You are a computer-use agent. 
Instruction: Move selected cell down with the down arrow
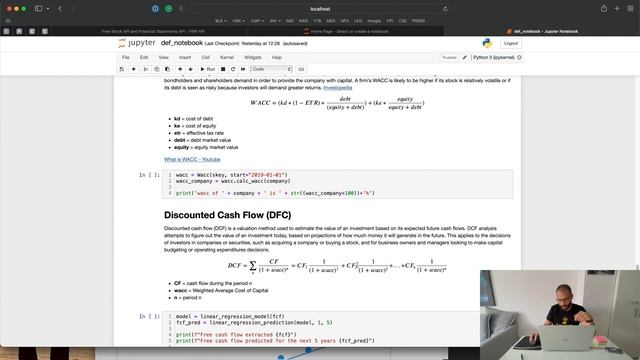[190, 69]
